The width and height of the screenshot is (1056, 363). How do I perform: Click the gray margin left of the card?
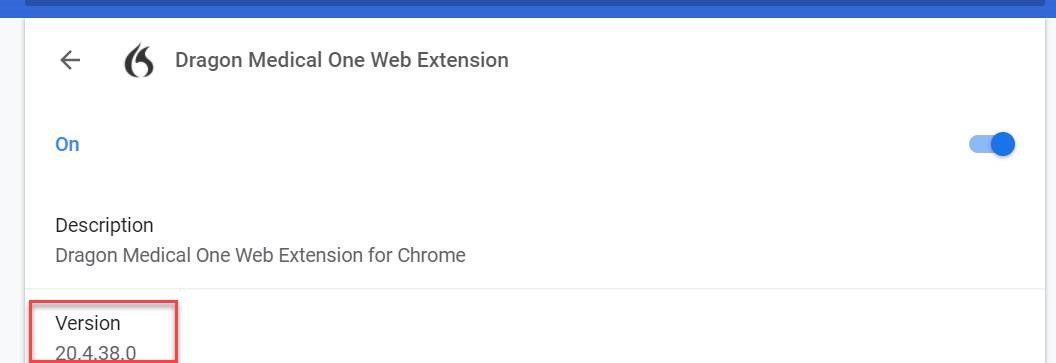[11, 191]
